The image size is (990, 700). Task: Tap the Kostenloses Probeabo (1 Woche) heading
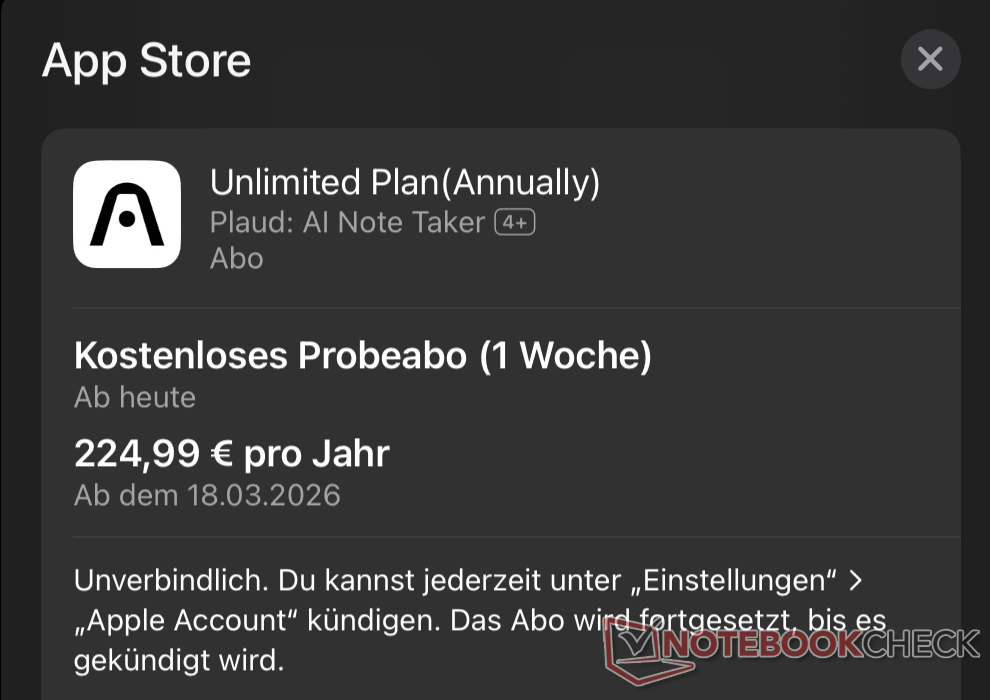363,356
